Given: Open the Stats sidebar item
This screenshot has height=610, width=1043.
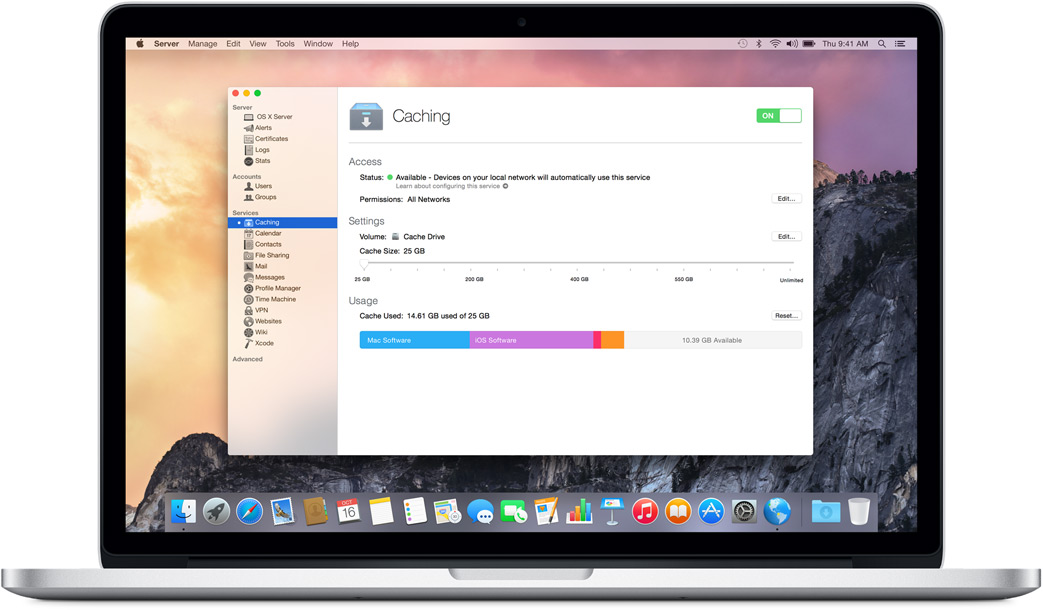Looking at the screenshot, I should pos(262,161).
